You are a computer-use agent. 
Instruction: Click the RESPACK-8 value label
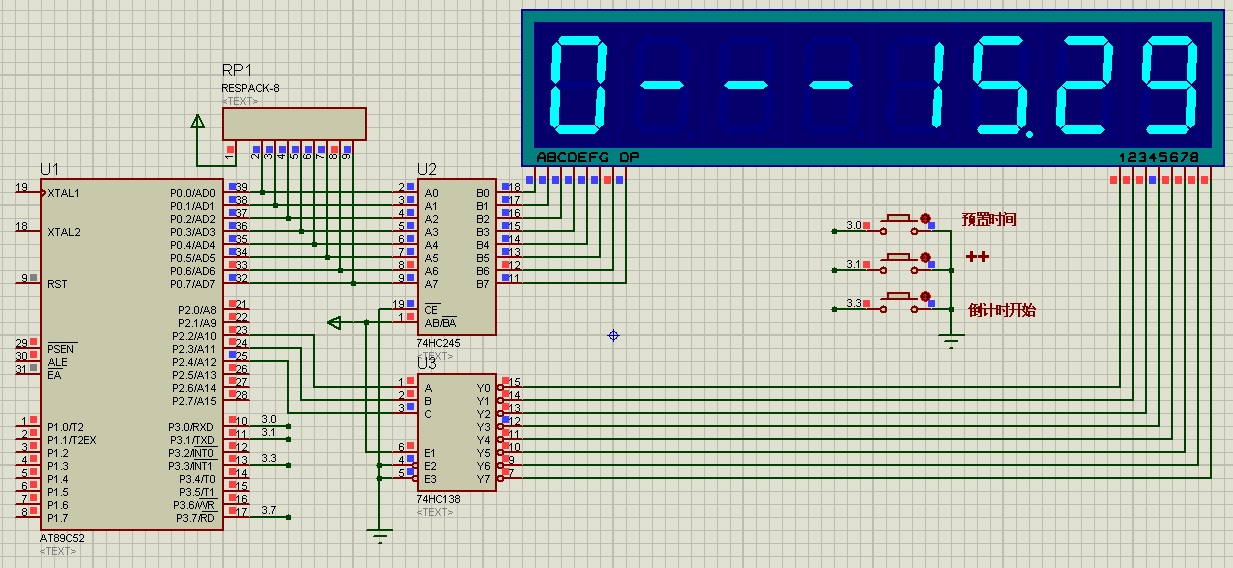[250, 88]
